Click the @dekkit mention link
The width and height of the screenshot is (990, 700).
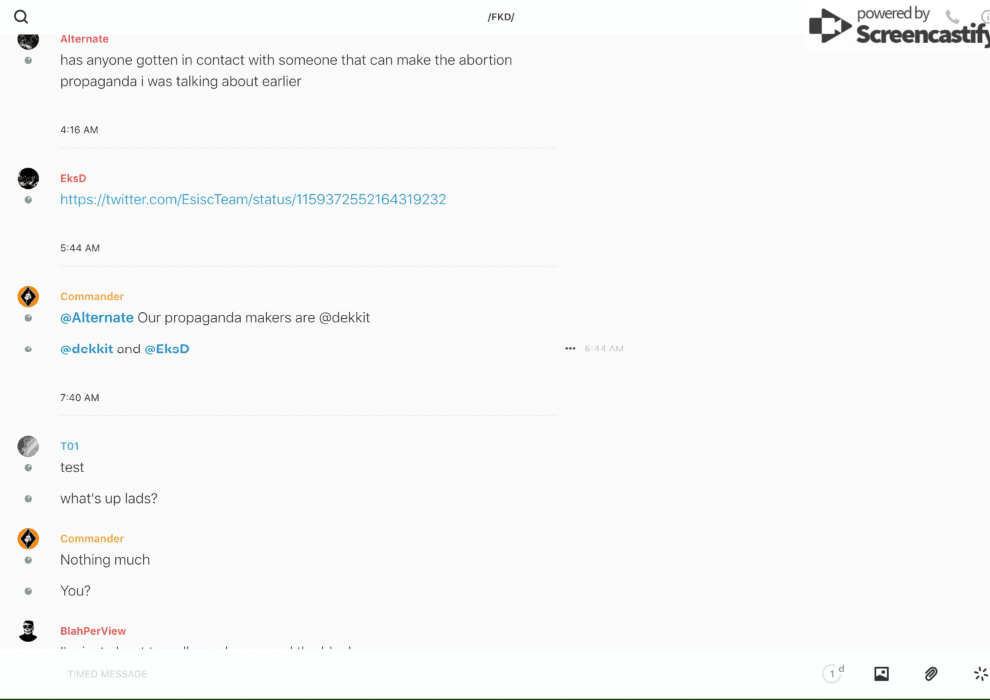coord(86,349)
